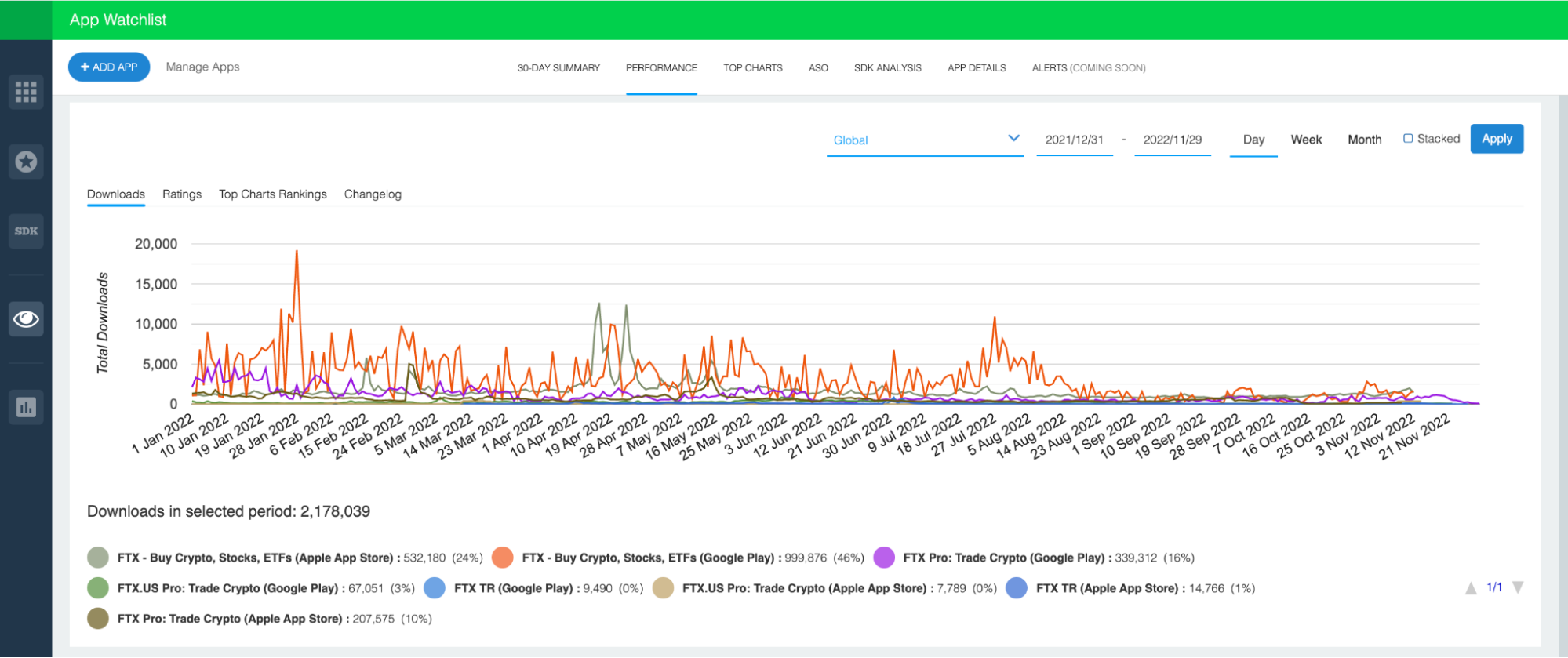Click the end date field 2022/11/29
Image resolution: width=1568 pixels, height=658 pixels.
tap(1173, 140)
